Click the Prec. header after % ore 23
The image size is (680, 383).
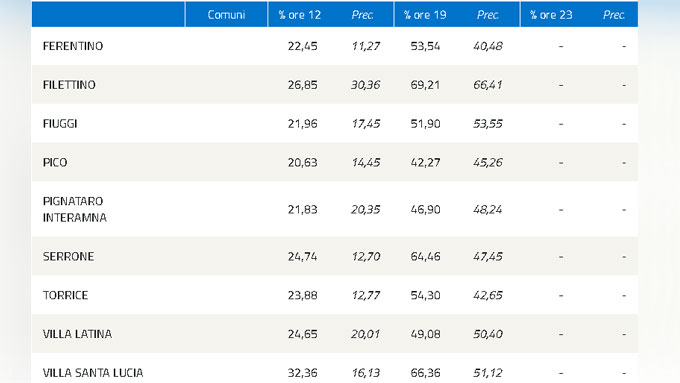613,15
